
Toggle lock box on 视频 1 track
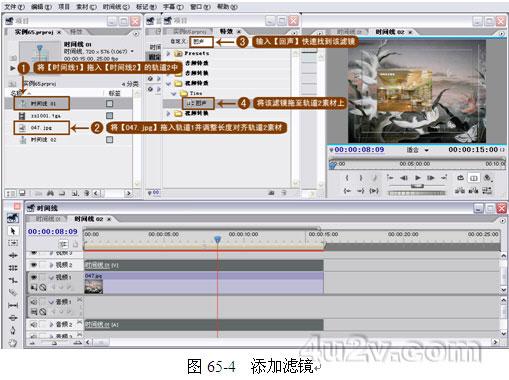point(43,277)
